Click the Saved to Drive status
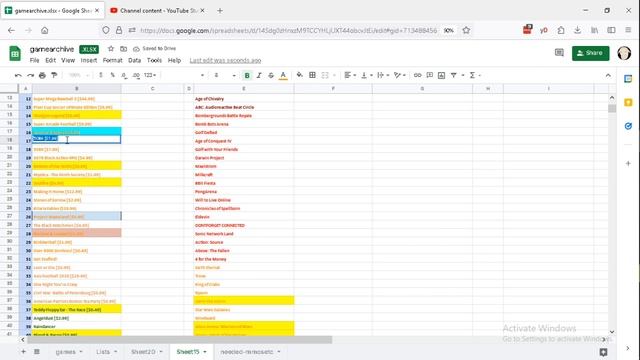This screenshot has width=640, height=360. (155, 49)
